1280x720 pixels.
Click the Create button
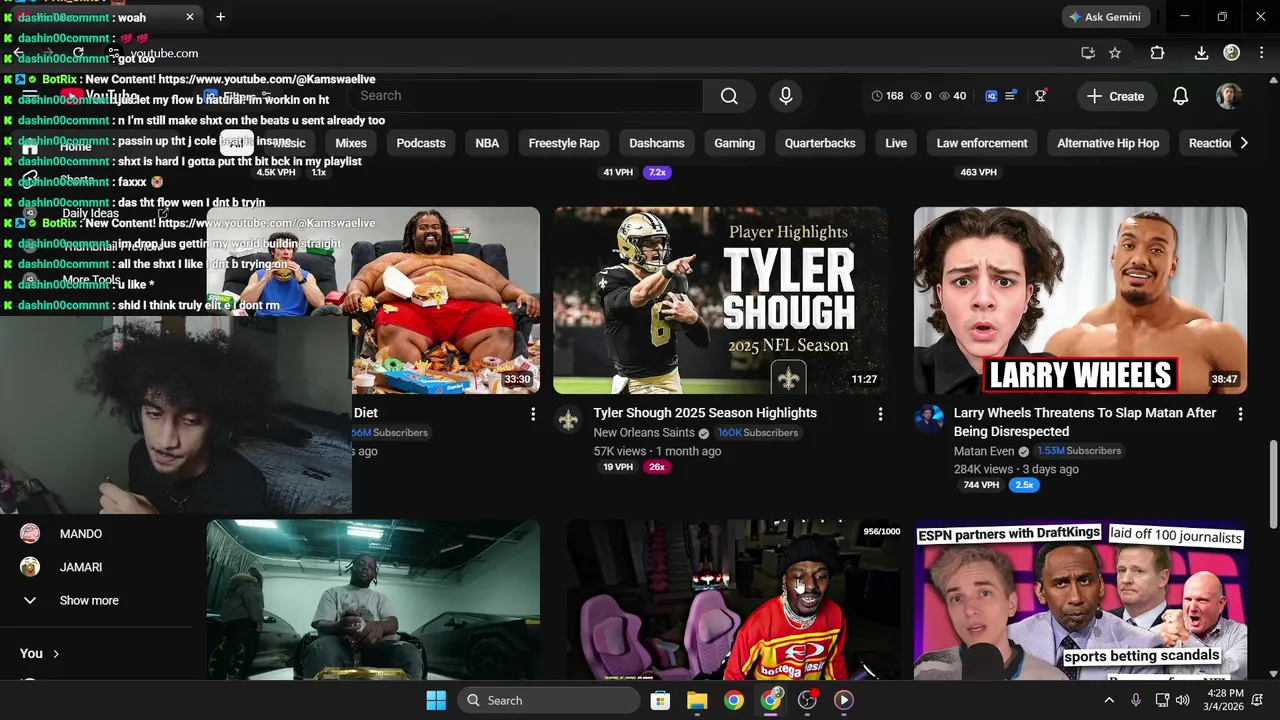point(1116,96)
